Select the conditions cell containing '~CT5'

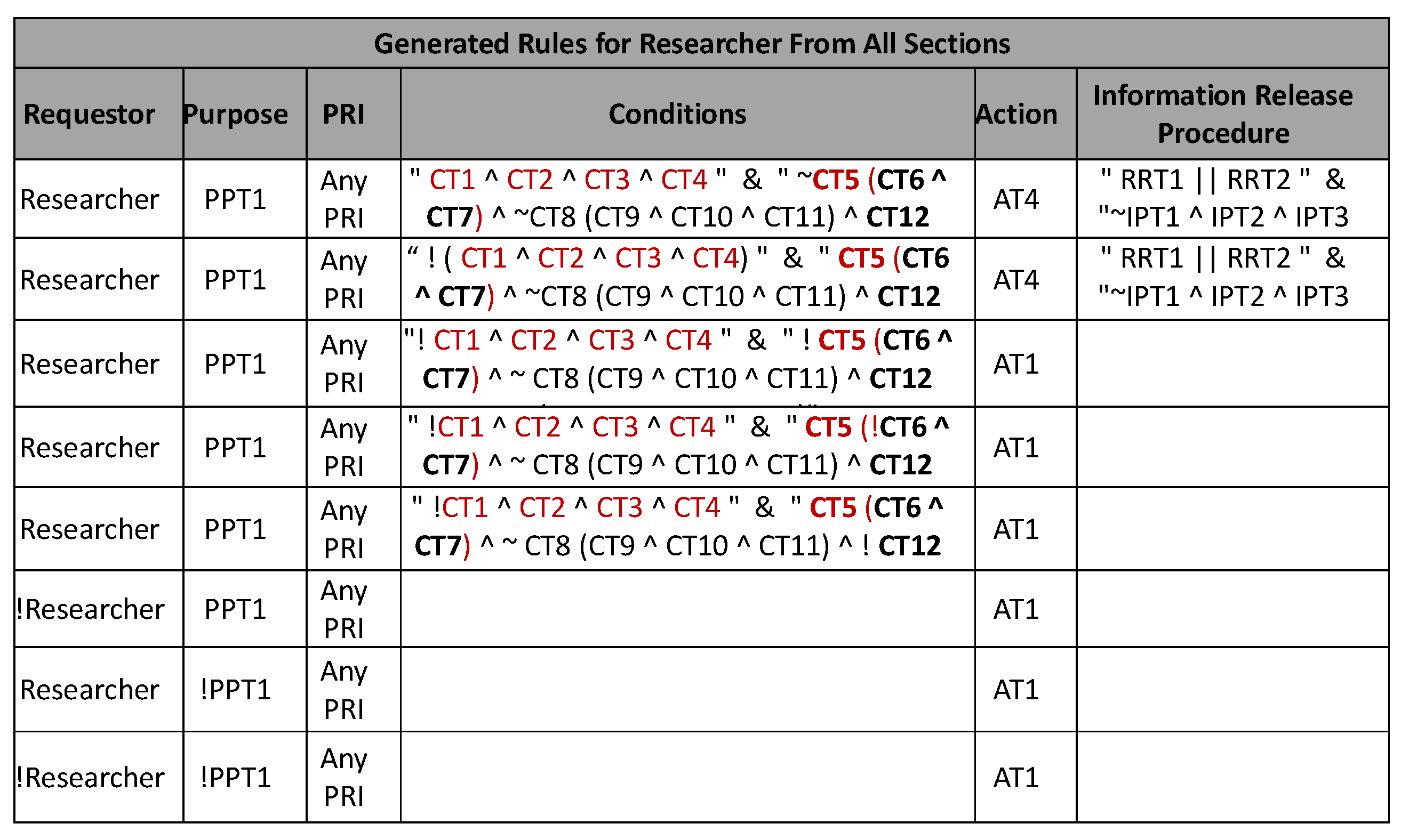(677, 198)
